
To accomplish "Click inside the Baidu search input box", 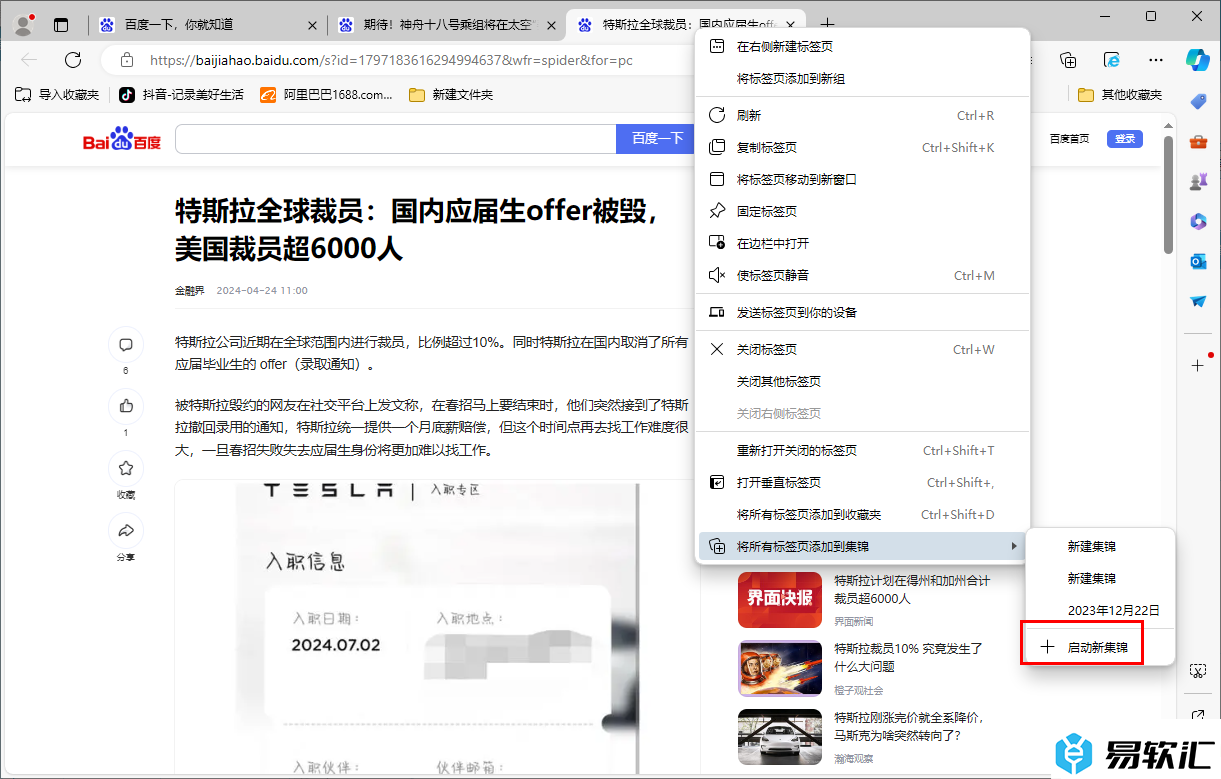I will click(395, 139).
